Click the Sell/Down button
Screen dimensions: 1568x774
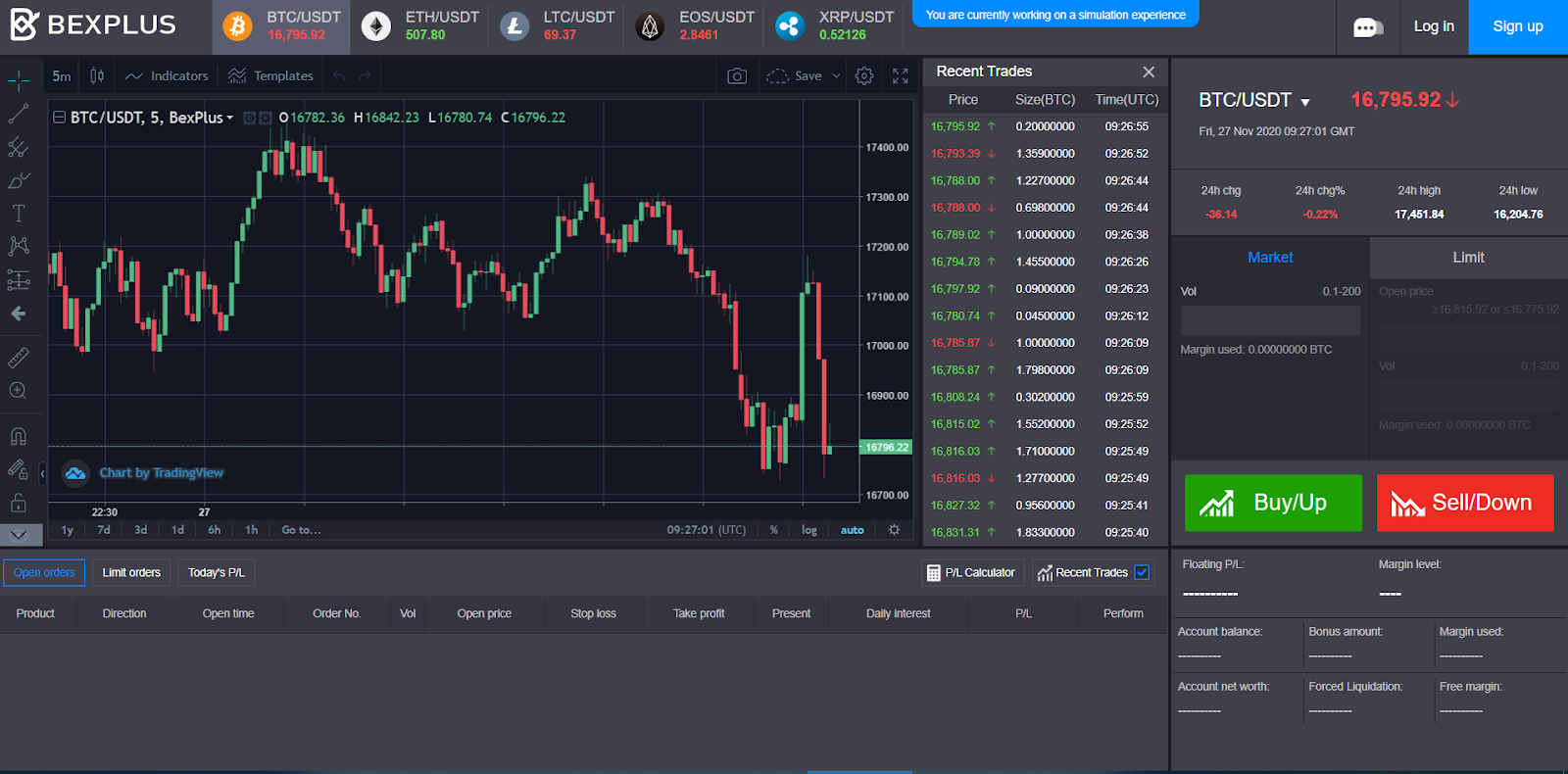[x=1465, y=503]
